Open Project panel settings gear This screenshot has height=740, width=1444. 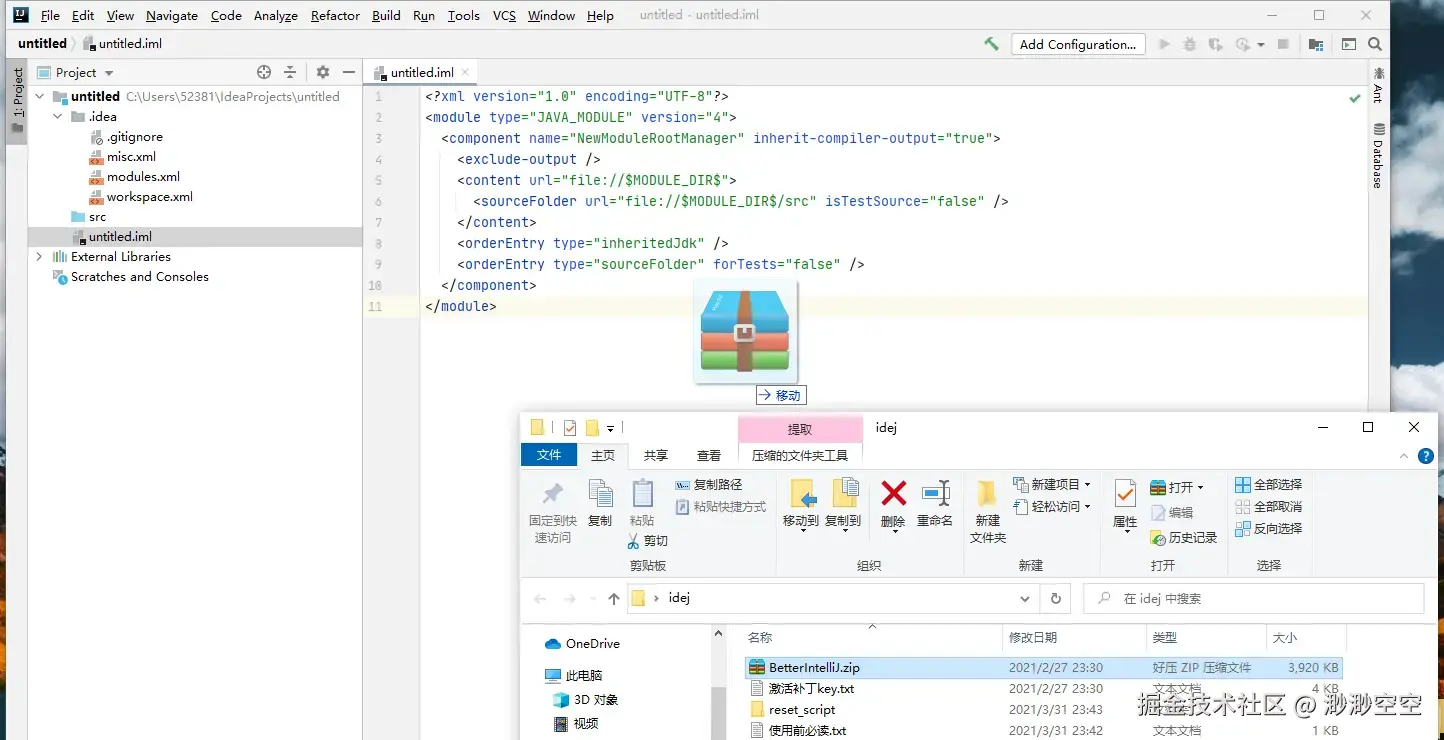[x=322, y=72]
